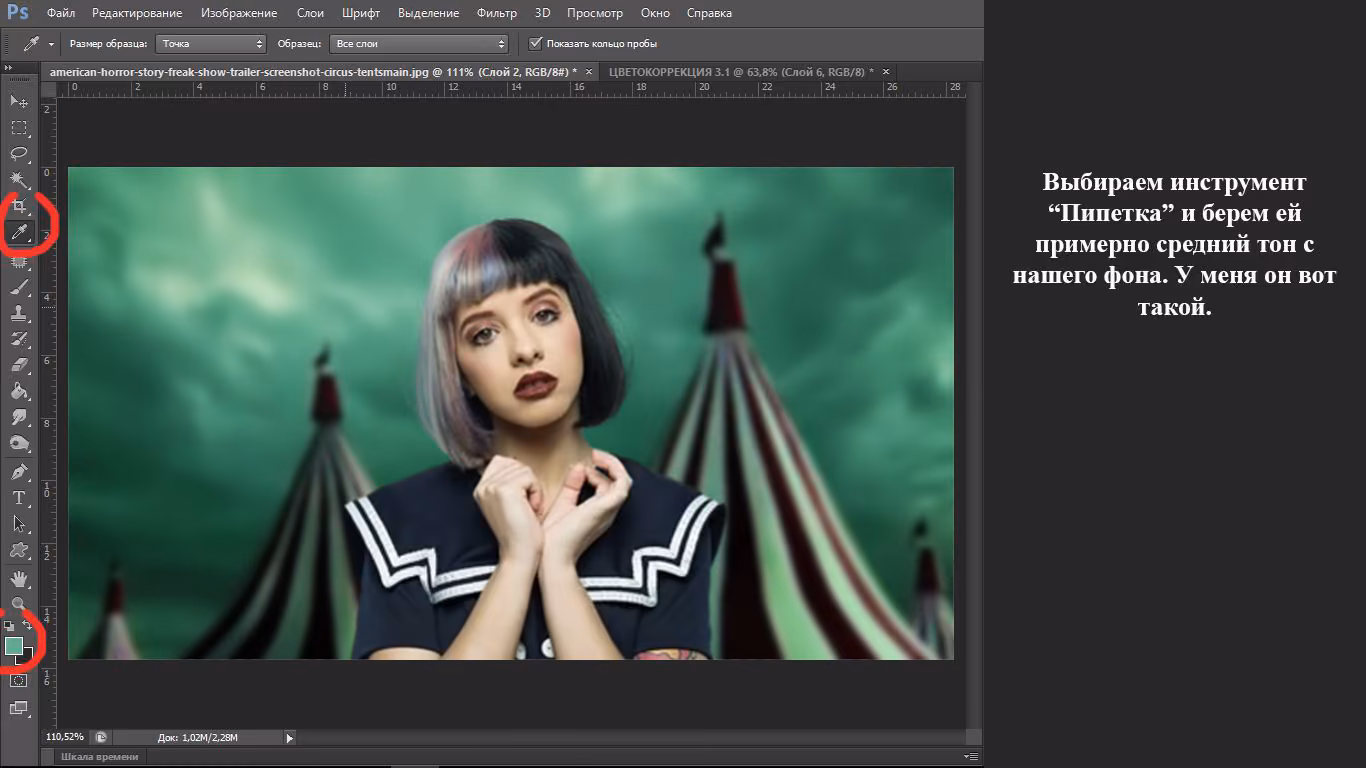Select the Magic Wand tool

coord(19,180)
